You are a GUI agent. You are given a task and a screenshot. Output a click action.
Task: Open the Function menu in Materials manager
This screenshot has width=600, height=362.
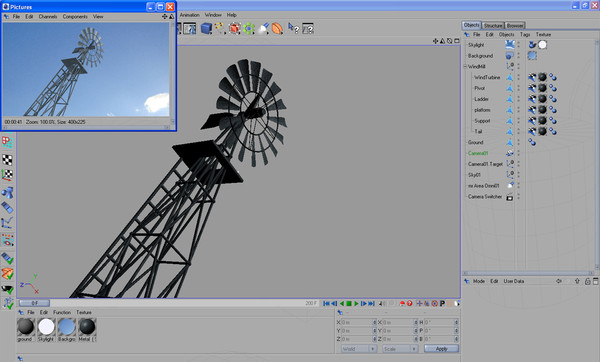[62, 312]
